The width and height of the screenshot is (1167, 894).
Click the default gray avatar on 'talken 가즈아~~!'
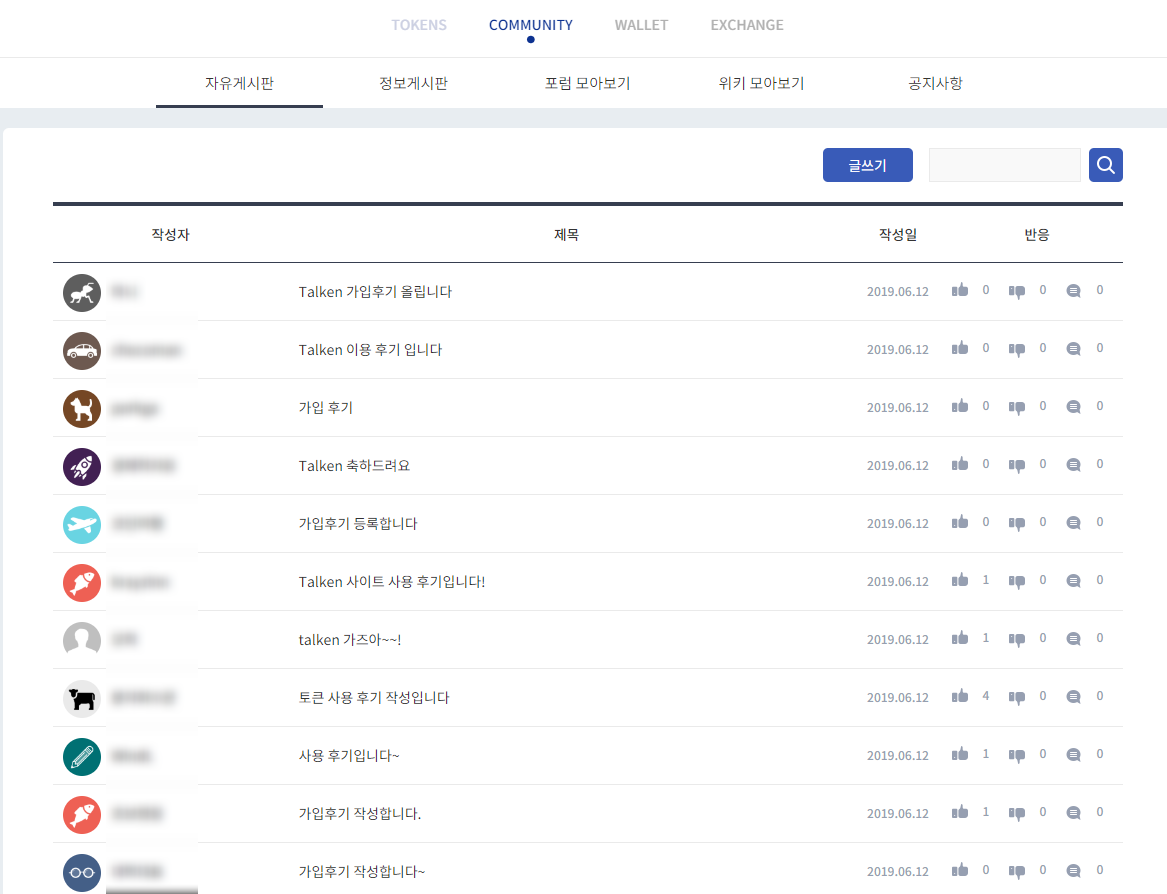point(82,641)
